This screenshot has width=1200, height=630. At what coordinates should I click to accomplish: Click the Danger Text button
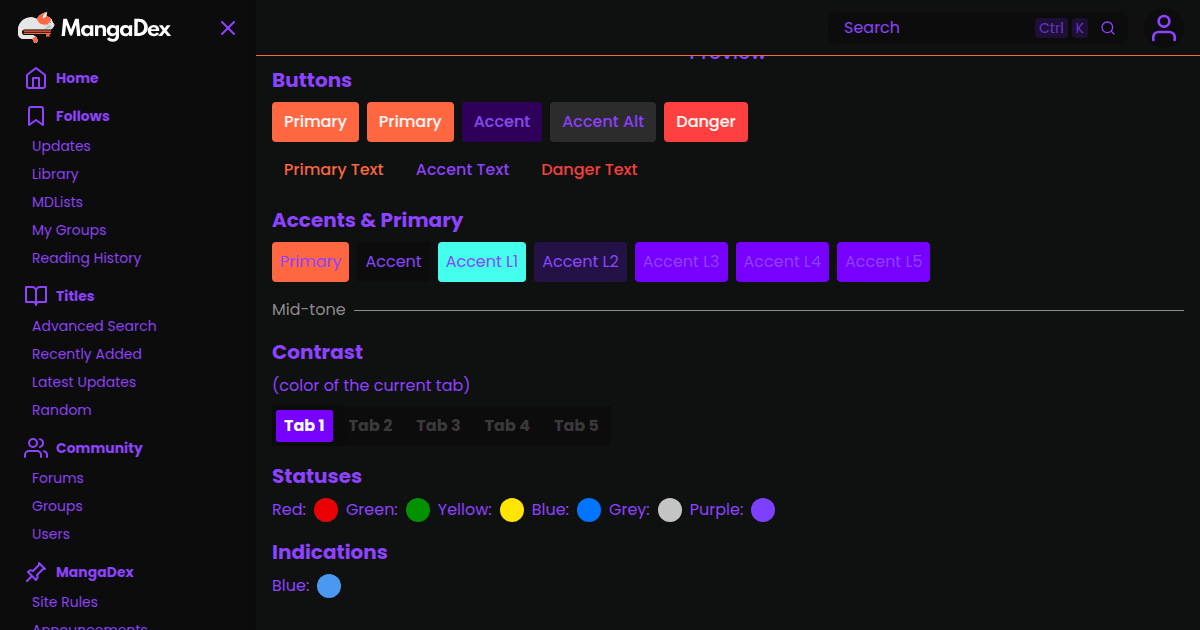tap(590, 170)
